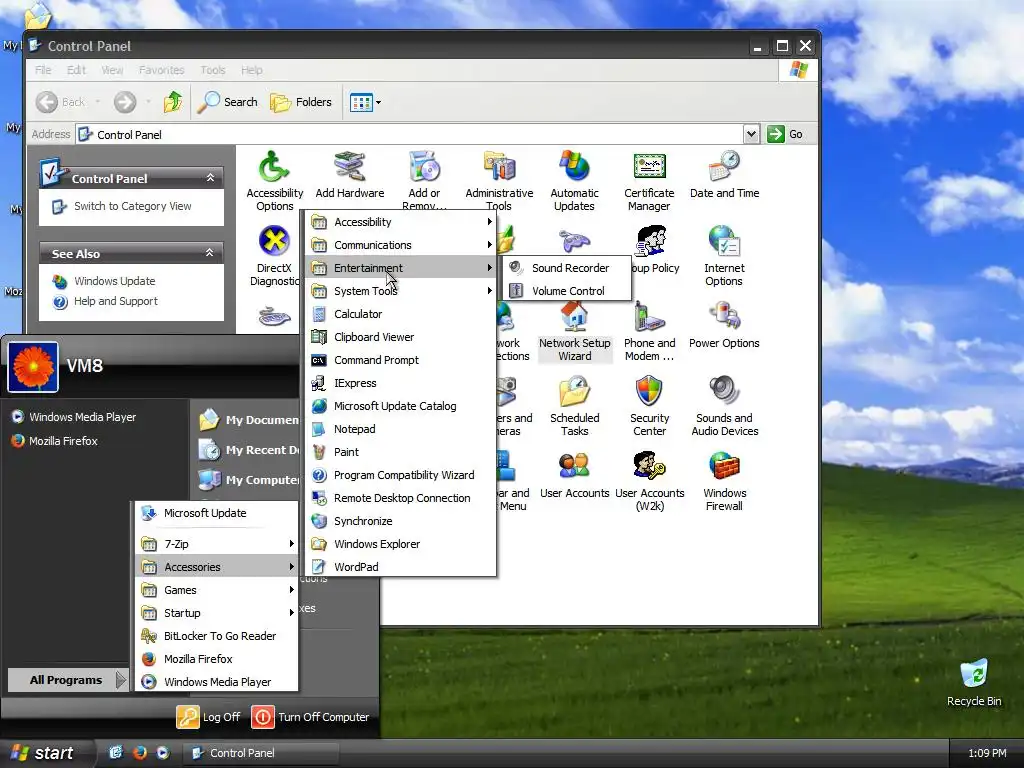The width and height of the screenshot is (1024, 768).
Task: Open Security Center applet
Action: click(649, 406)
